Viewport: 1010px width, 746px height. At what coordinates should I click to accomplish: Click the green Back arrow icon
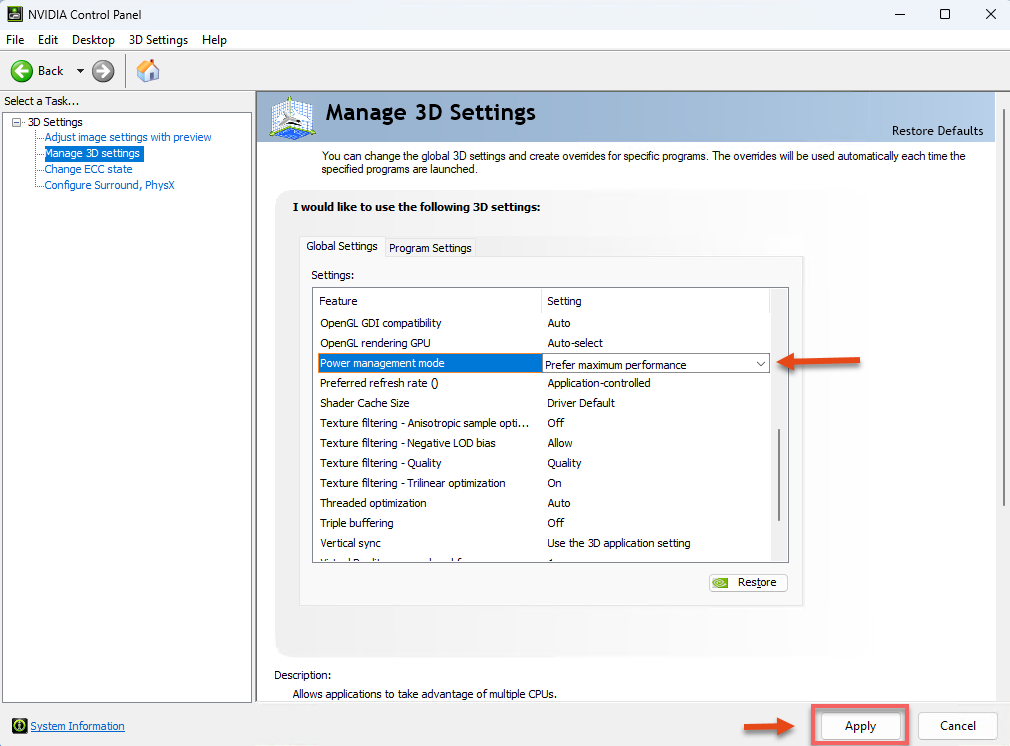point(22,71)
